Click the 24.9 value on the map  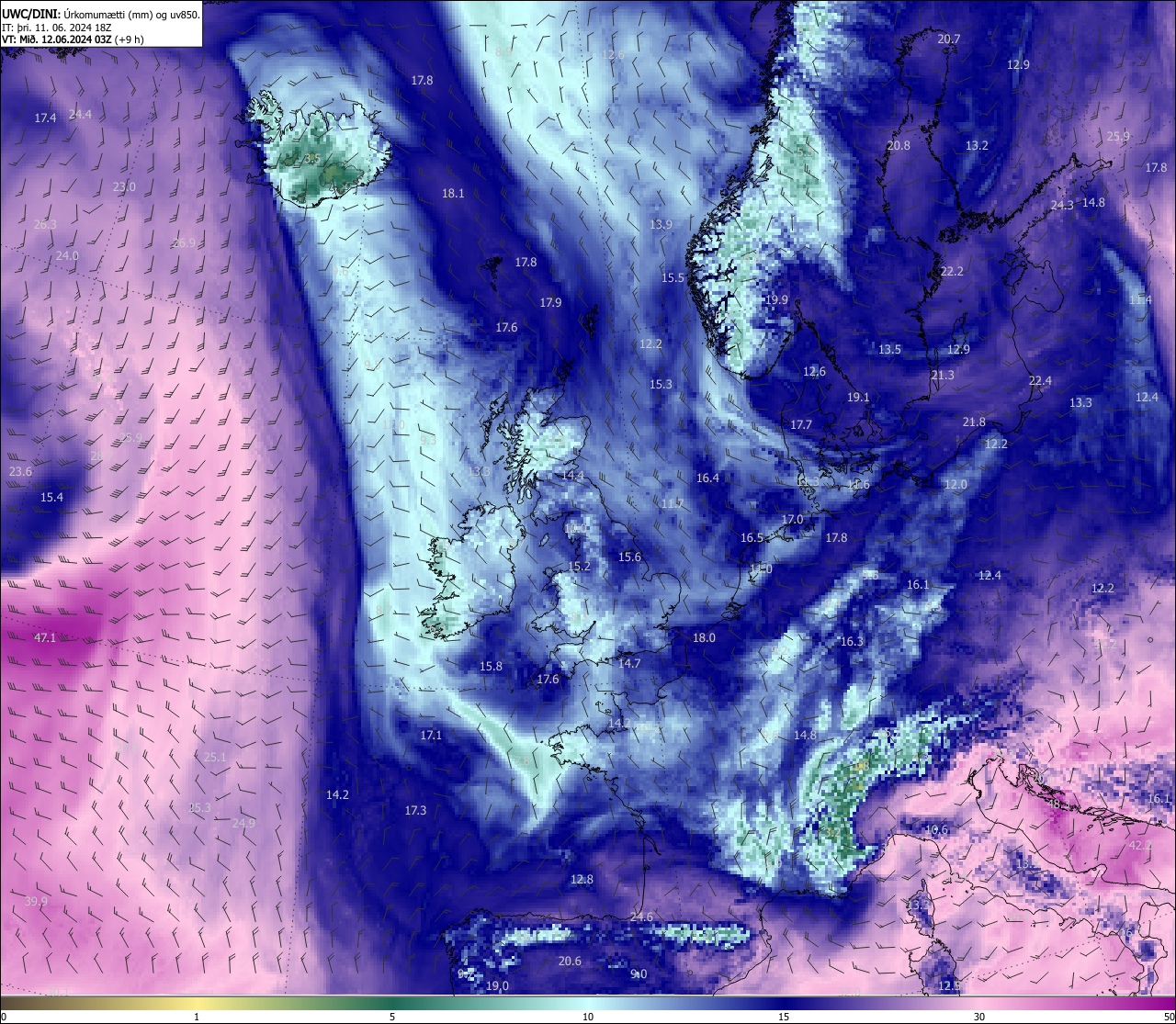[243, 823]
